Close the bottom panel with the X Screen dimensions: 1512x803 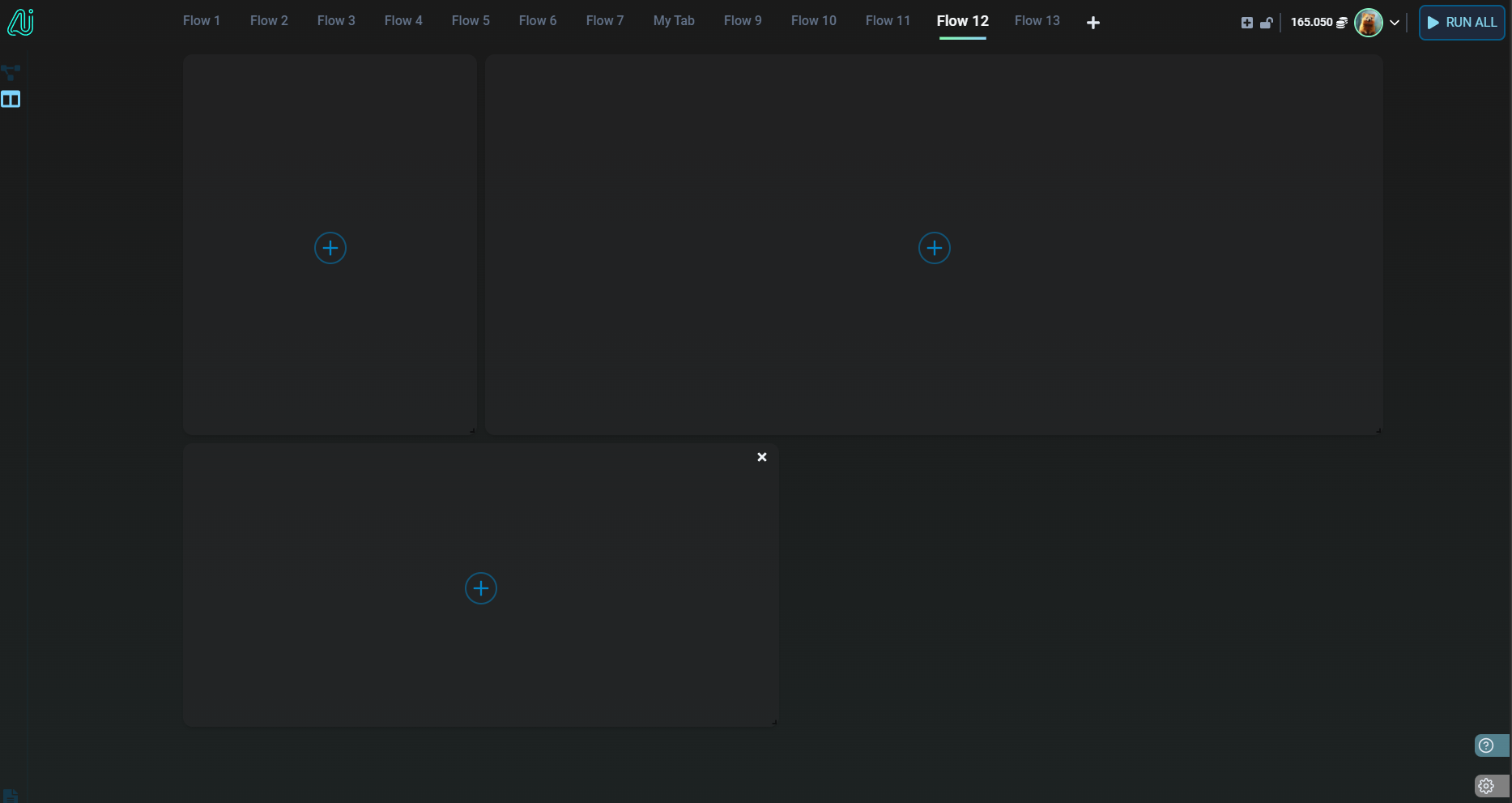(x=762, y=457)
